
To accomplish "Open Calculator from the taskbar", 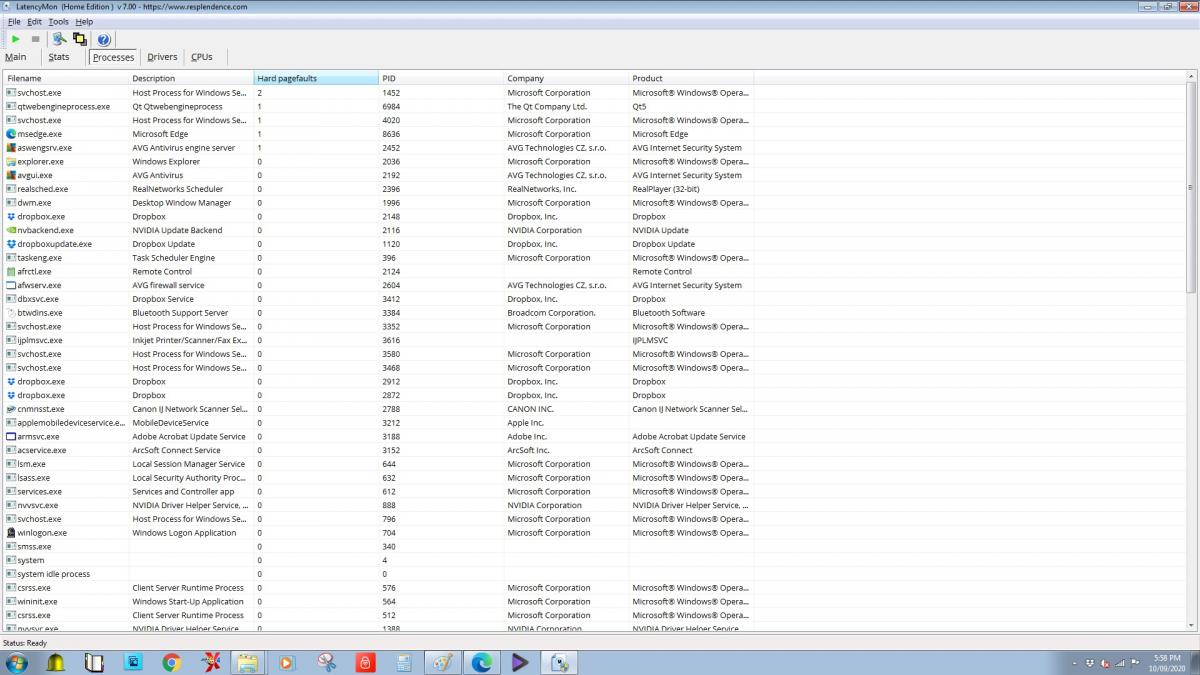I will pyautogui.click(x=404, y=662).
